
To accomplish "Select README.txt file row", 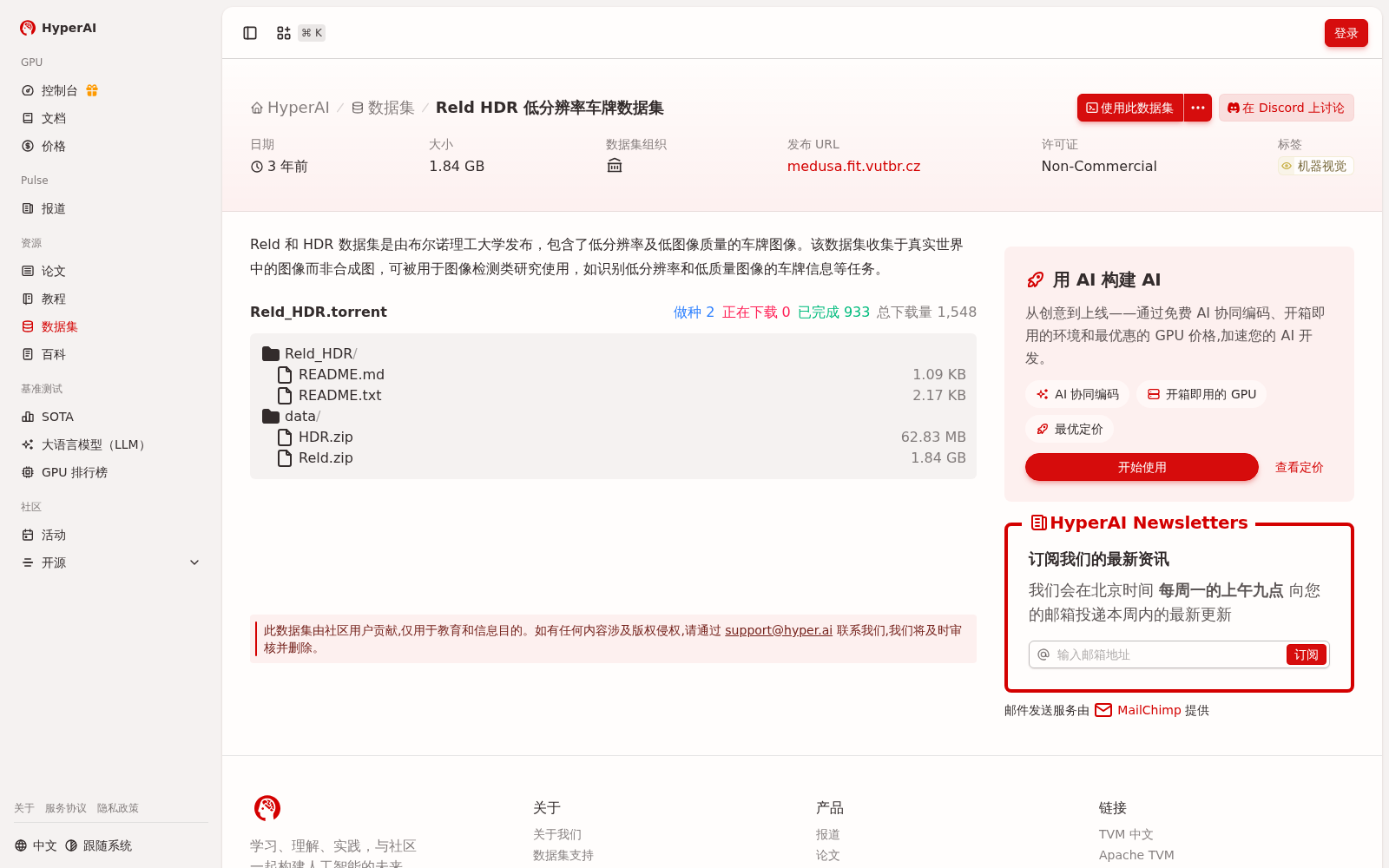I will click(x=613, y=395).
